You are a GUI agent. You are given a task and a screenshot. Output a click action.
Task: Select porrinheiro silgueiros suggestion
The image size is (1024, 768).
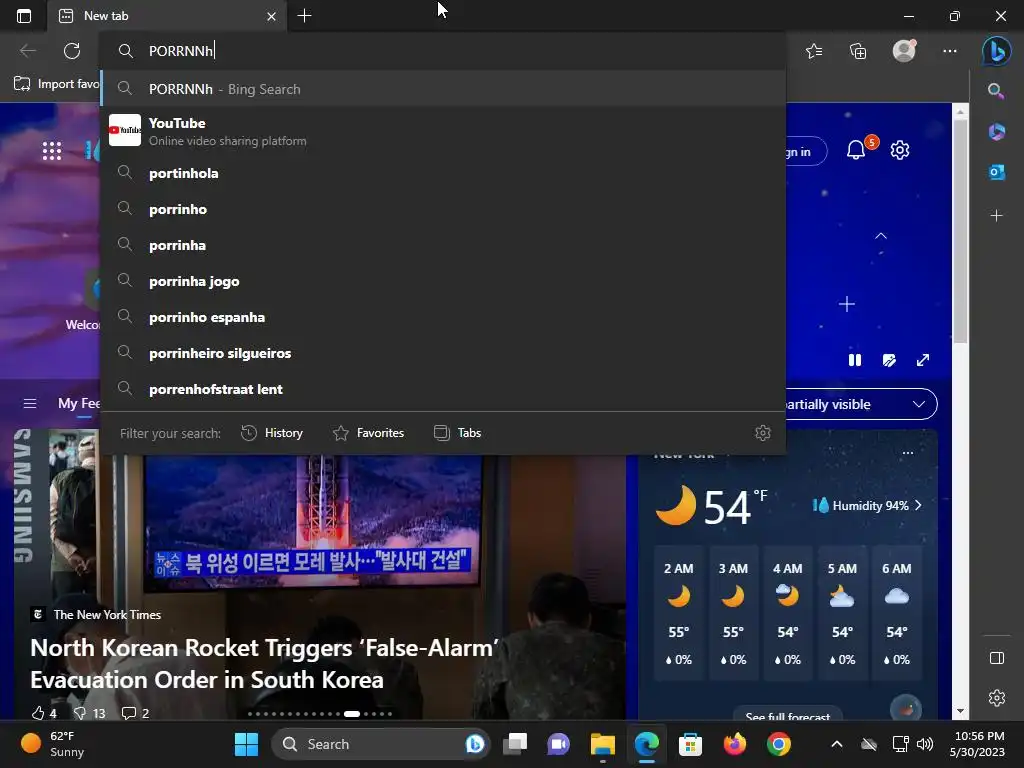(x=443, y=353)
